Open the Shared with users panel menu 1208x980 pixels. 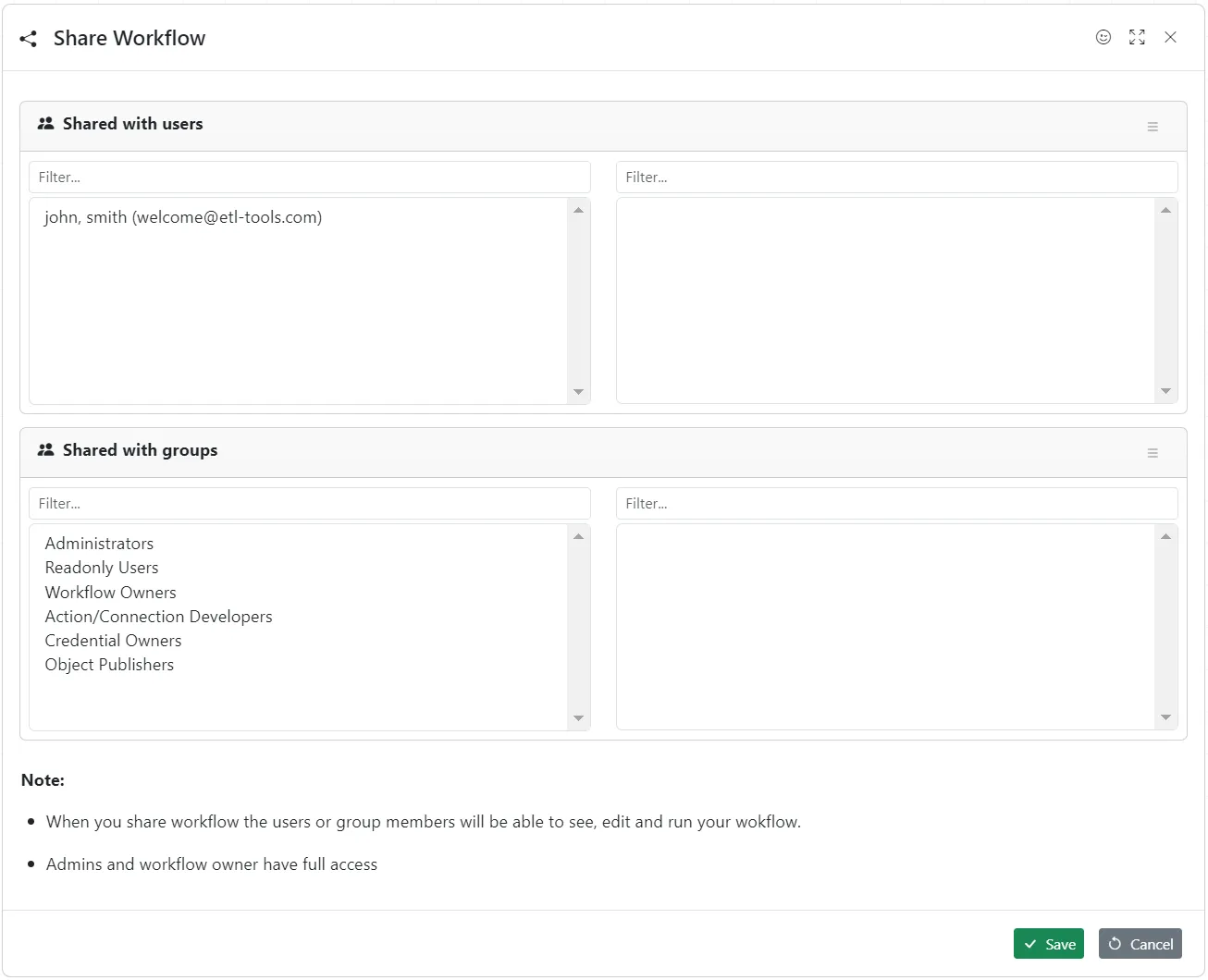point(1152,127)
